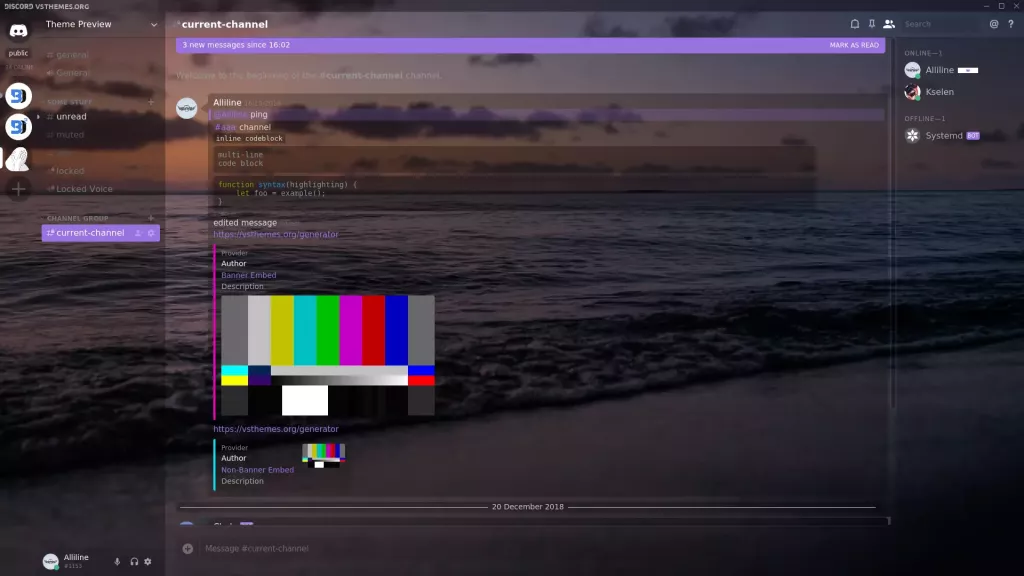The image size is (1024, 576).
Task: Create an invite to current-channel
Action: tap(139, 233)
